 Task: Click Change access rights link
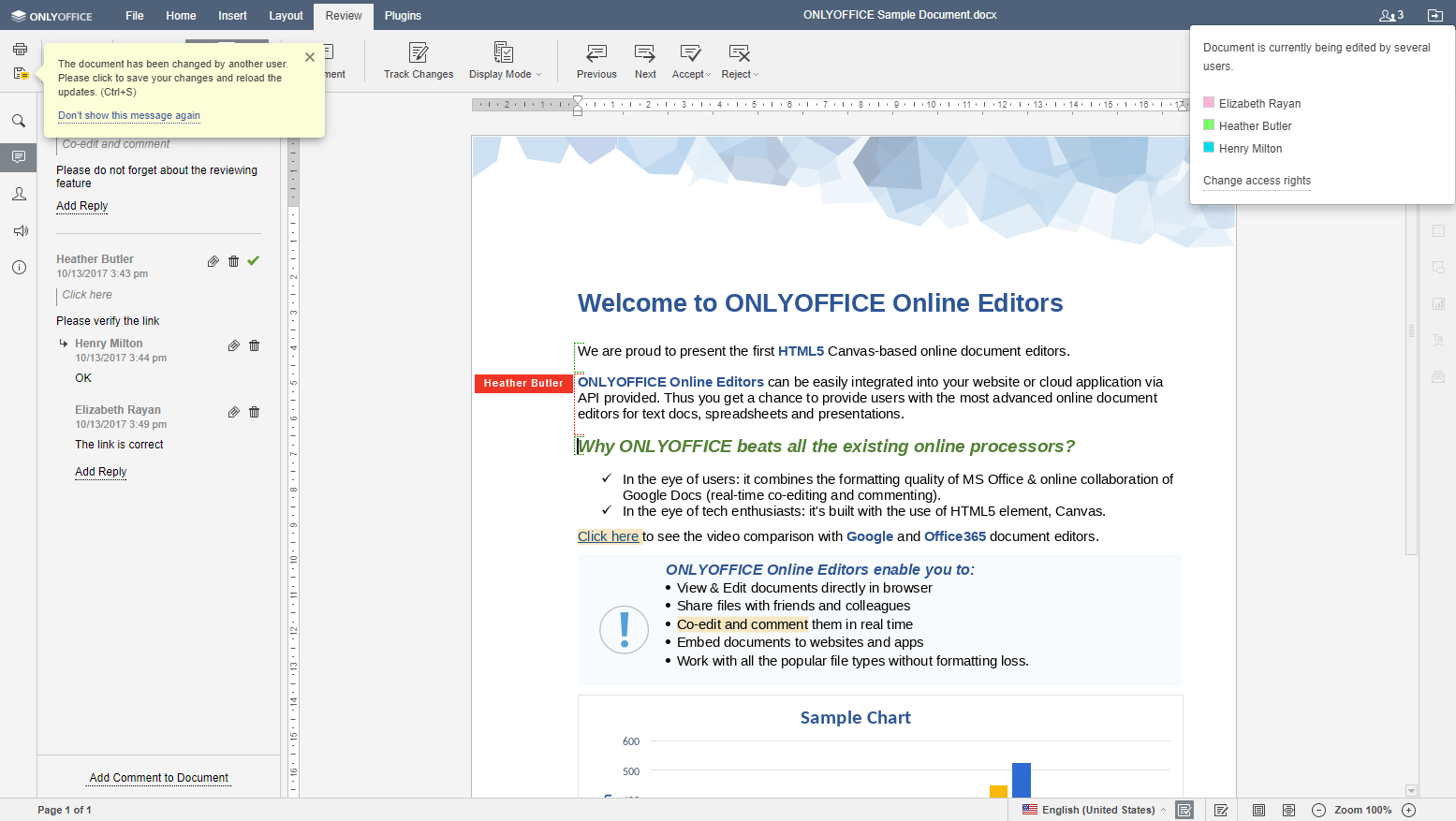tap(1257, 181)
